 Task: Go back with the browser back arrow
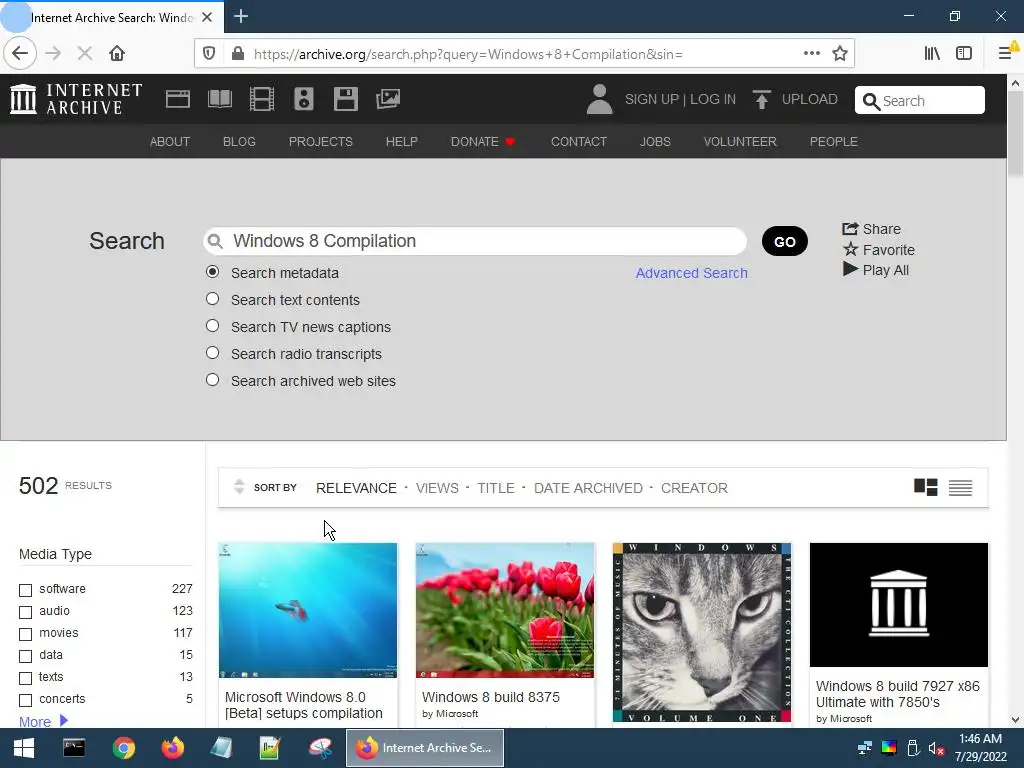20,54
